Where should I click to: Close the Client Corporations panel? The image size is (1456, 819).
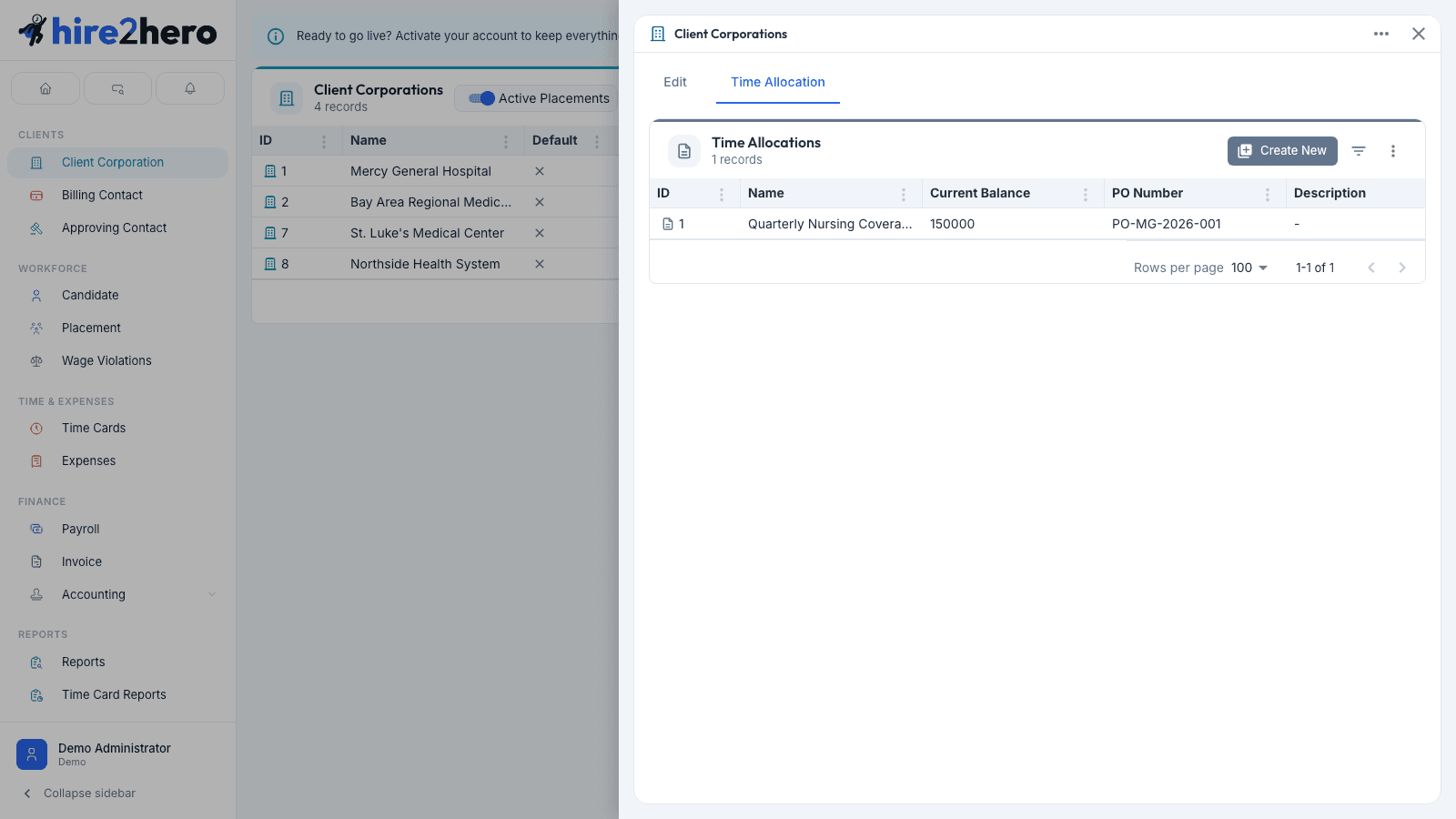tap(1419, 34)
